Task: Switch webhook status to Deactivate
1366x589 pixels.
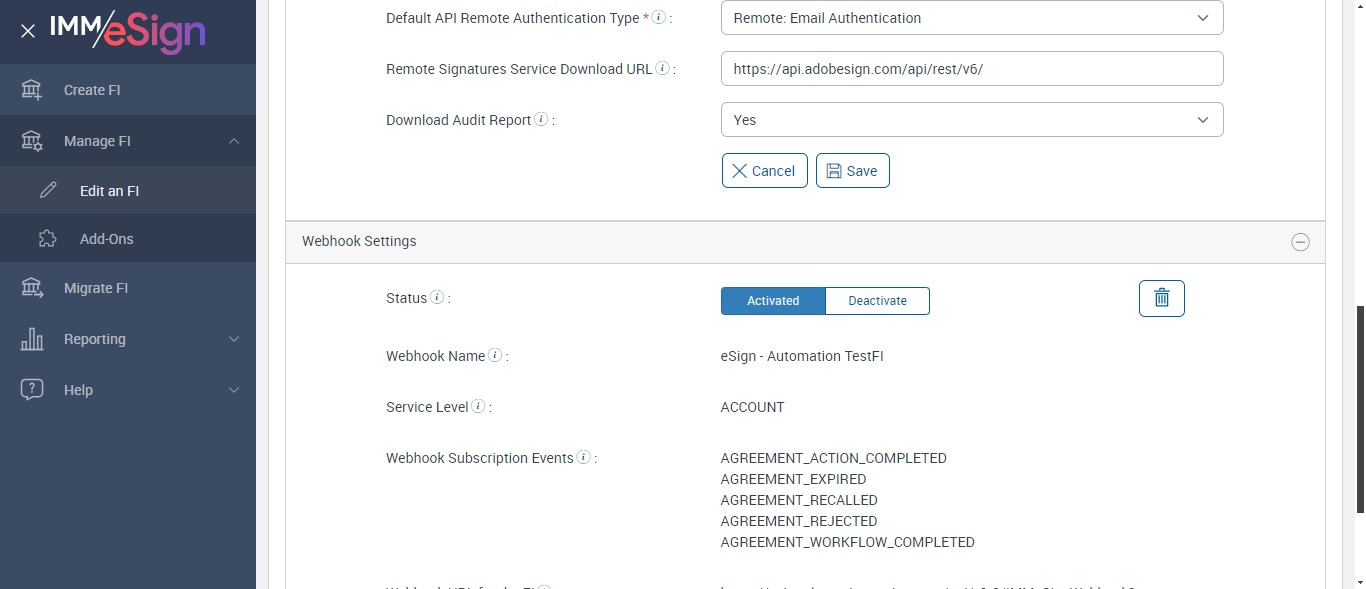Action: pyautogui.click(x=877, y=301)
